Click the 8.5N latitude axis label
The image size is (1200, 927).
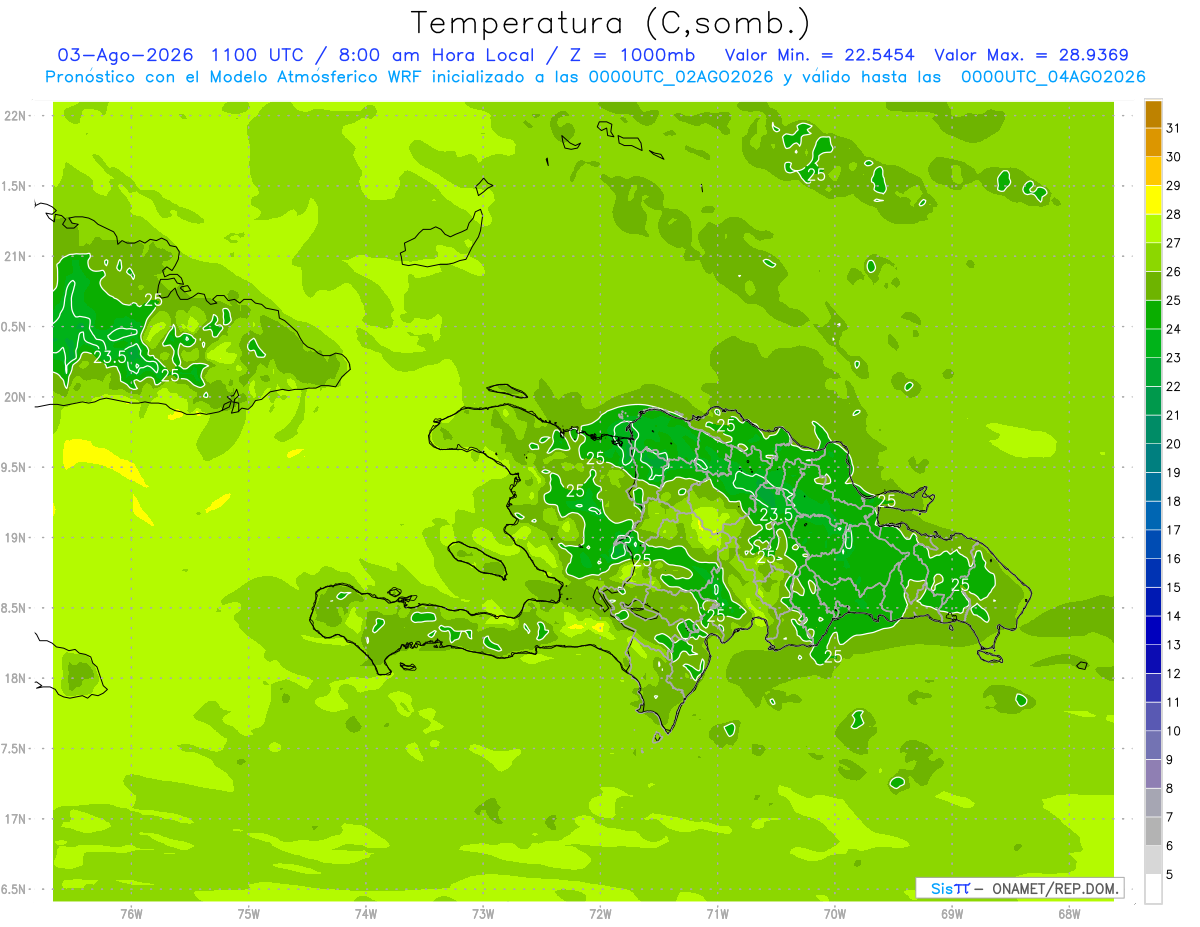[x=15, y=608]
